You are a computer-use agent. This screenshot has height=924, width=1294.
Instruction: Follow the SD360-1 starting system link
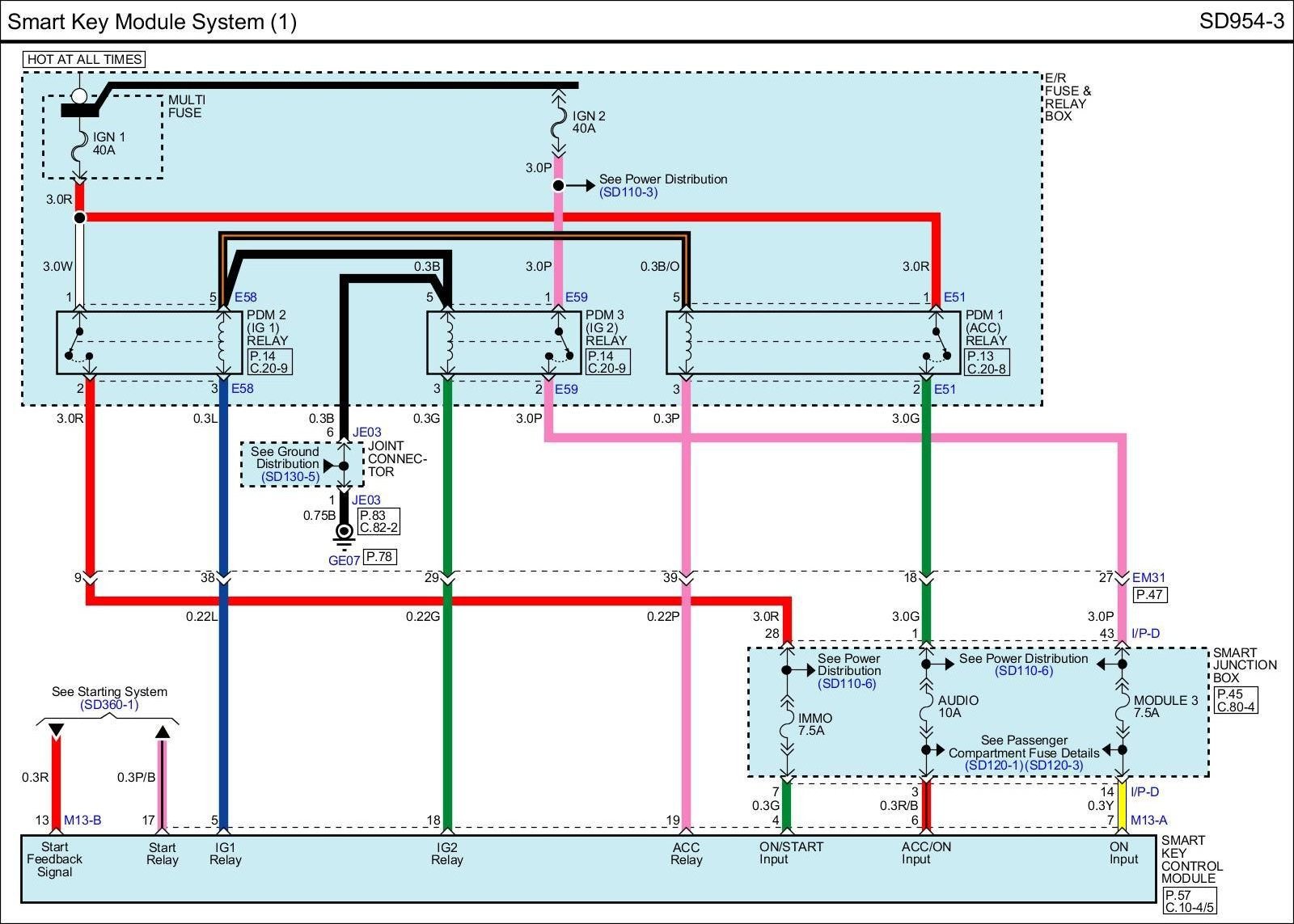pyautogui.click(x=109, y=705)
